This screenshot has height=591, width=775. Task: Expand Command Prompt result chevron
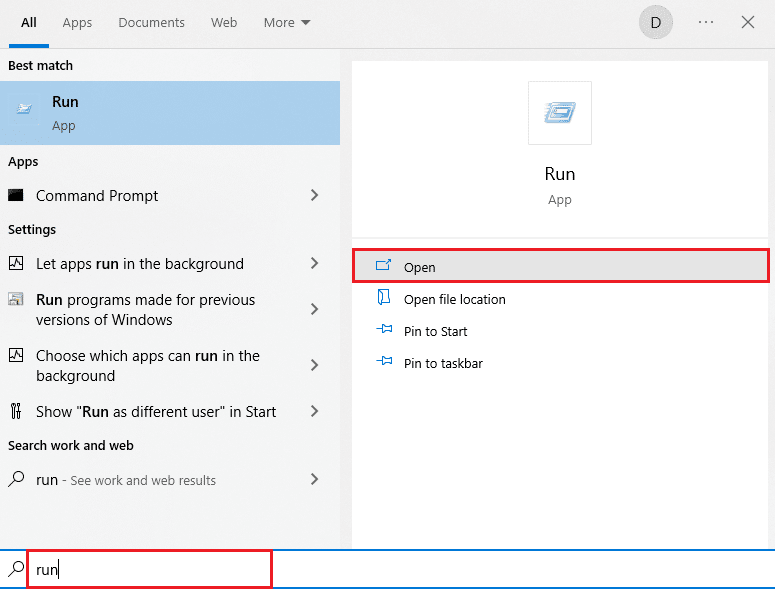(314, 196)
